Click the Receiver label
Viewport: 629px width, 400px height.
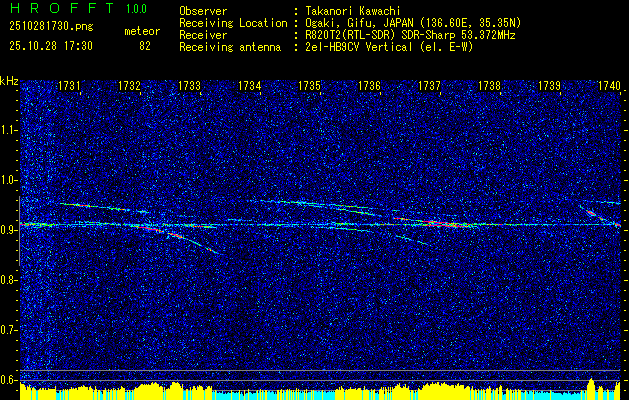click(x=203, y=35)
